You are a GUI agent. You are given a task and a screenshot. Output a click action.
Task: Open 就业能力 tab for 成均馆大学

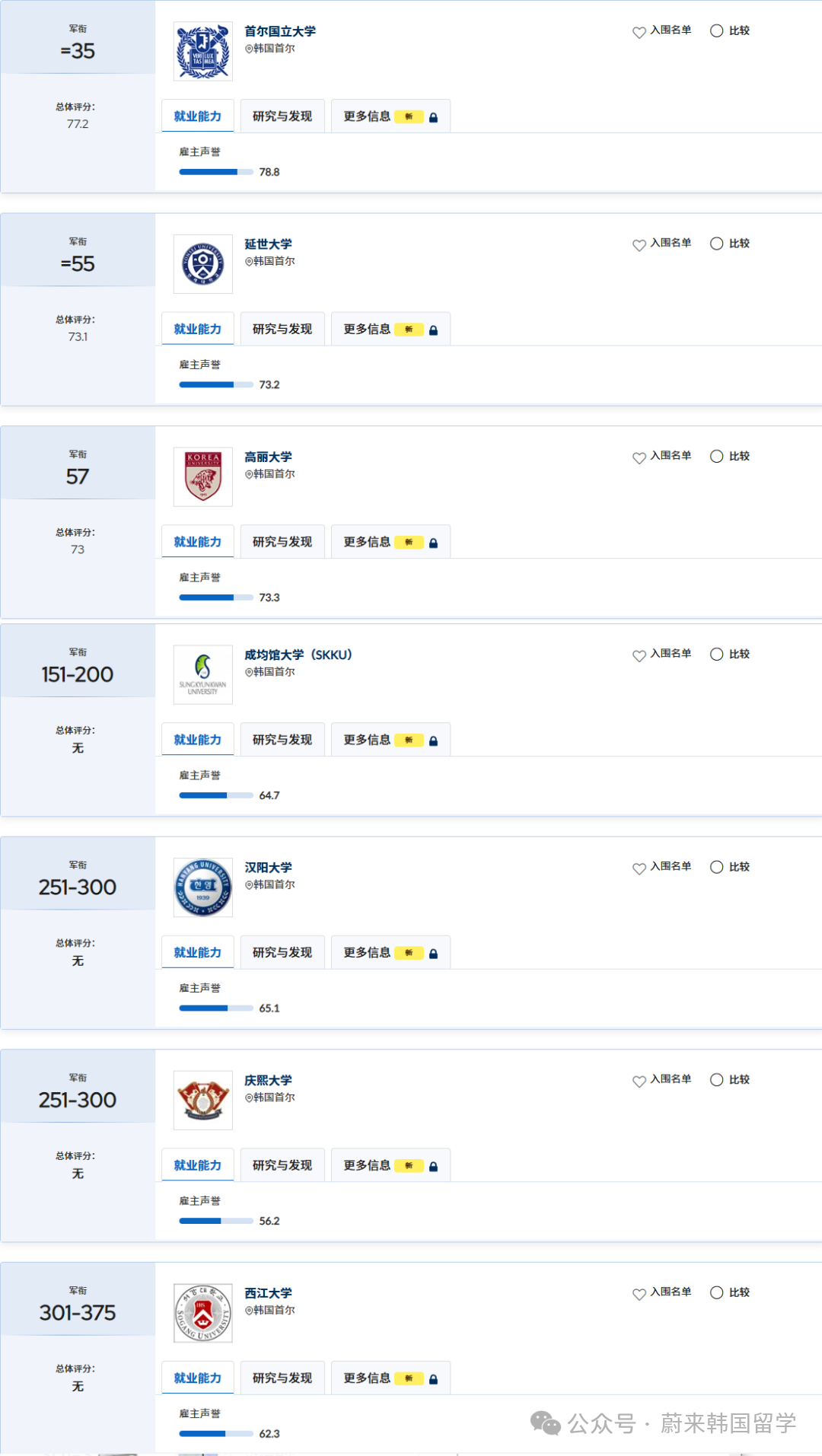pos(198,740)
